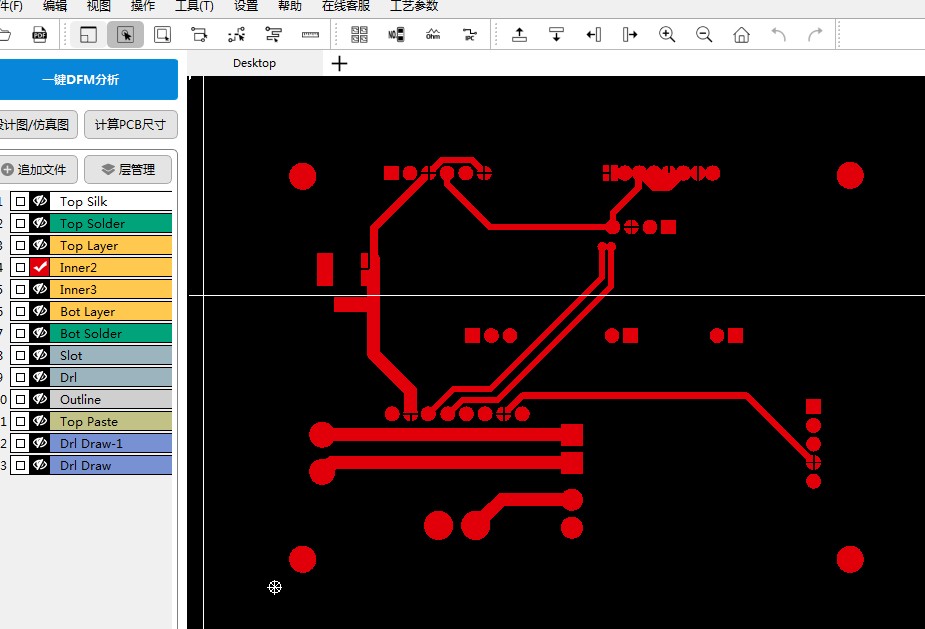This screenshot has width=925, height=629.
Task: Check the Outline layer checkbox
Action: 21,399
